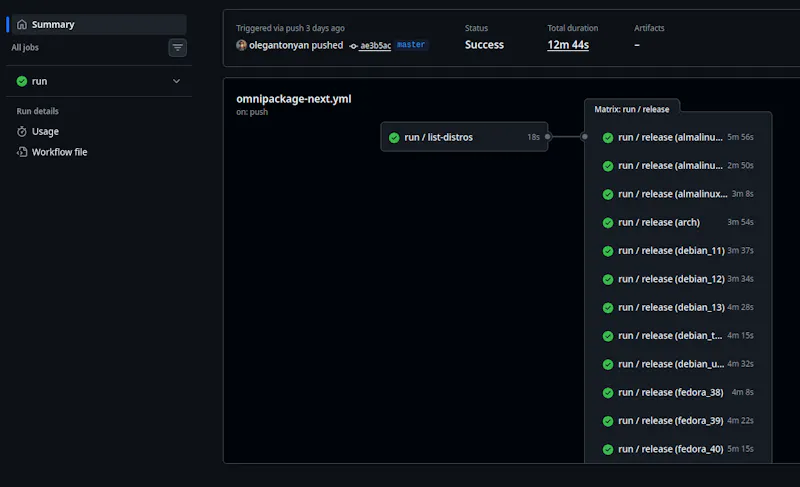This screenshot has height=487, width=800.
Task: Open the All jobs filter button
Action: [177, 47]
